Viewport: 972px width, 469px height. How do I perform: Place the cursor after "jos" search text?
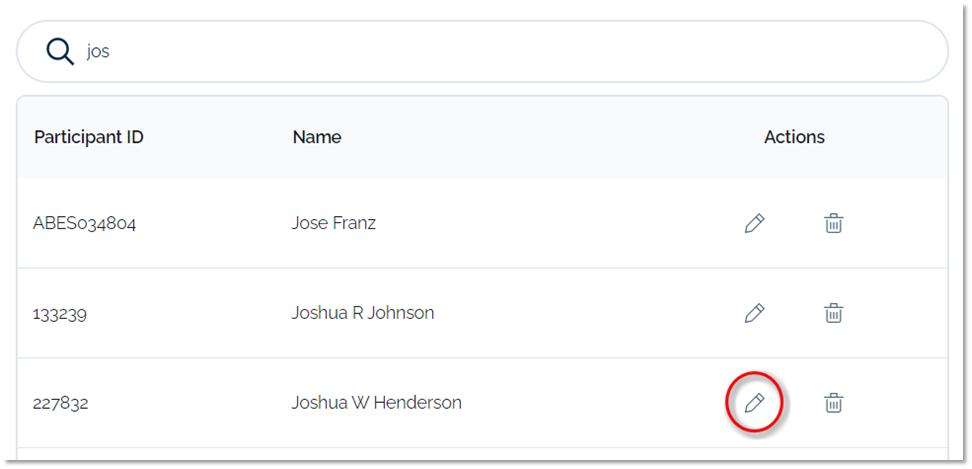pos(111,52)
